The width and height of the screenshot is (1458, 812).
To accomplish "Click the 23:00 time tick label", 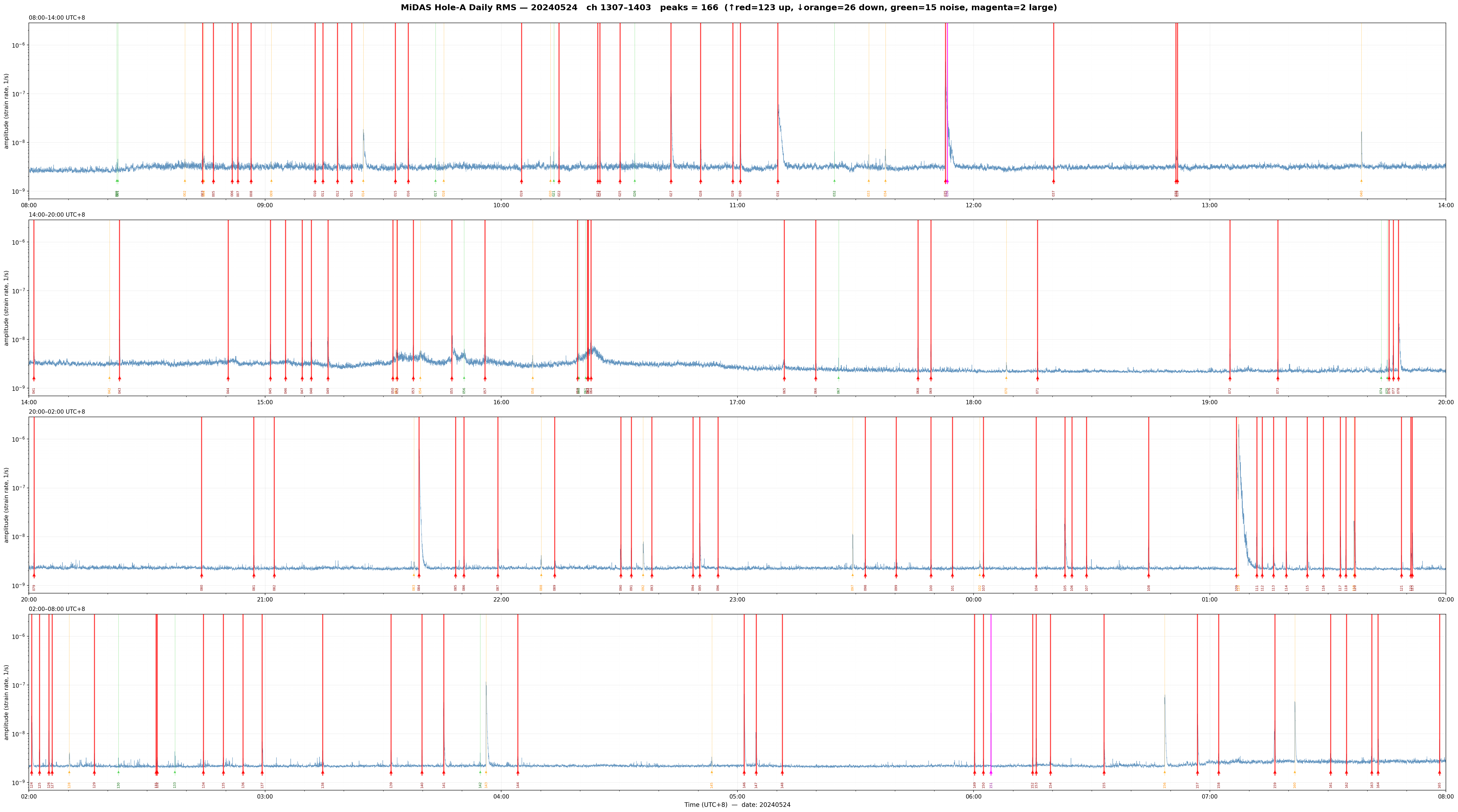I will click(737, 599).
